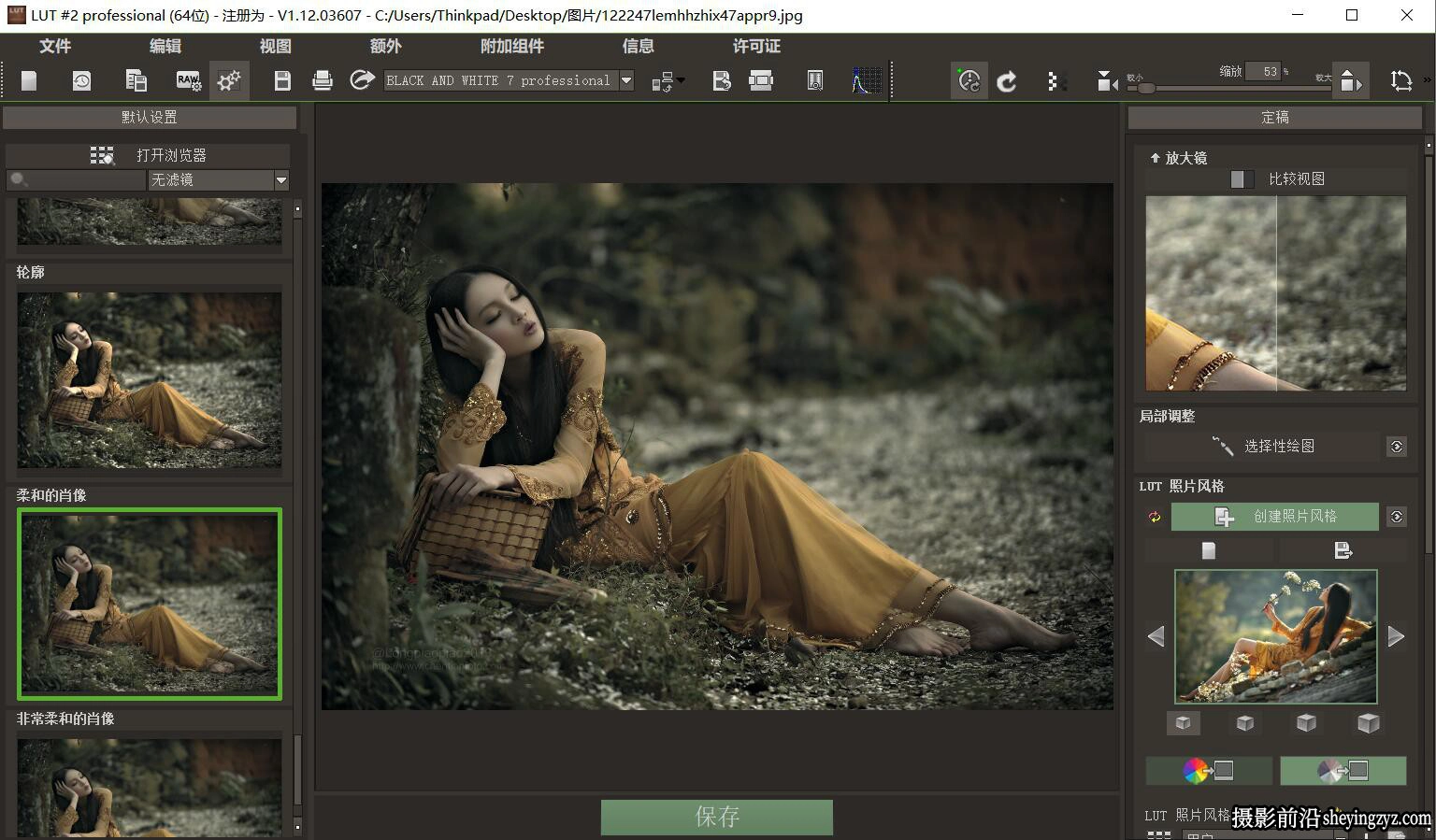Click the LUT title bar application icon
This screenshot has height=840, width=1436.
point(16,15)
